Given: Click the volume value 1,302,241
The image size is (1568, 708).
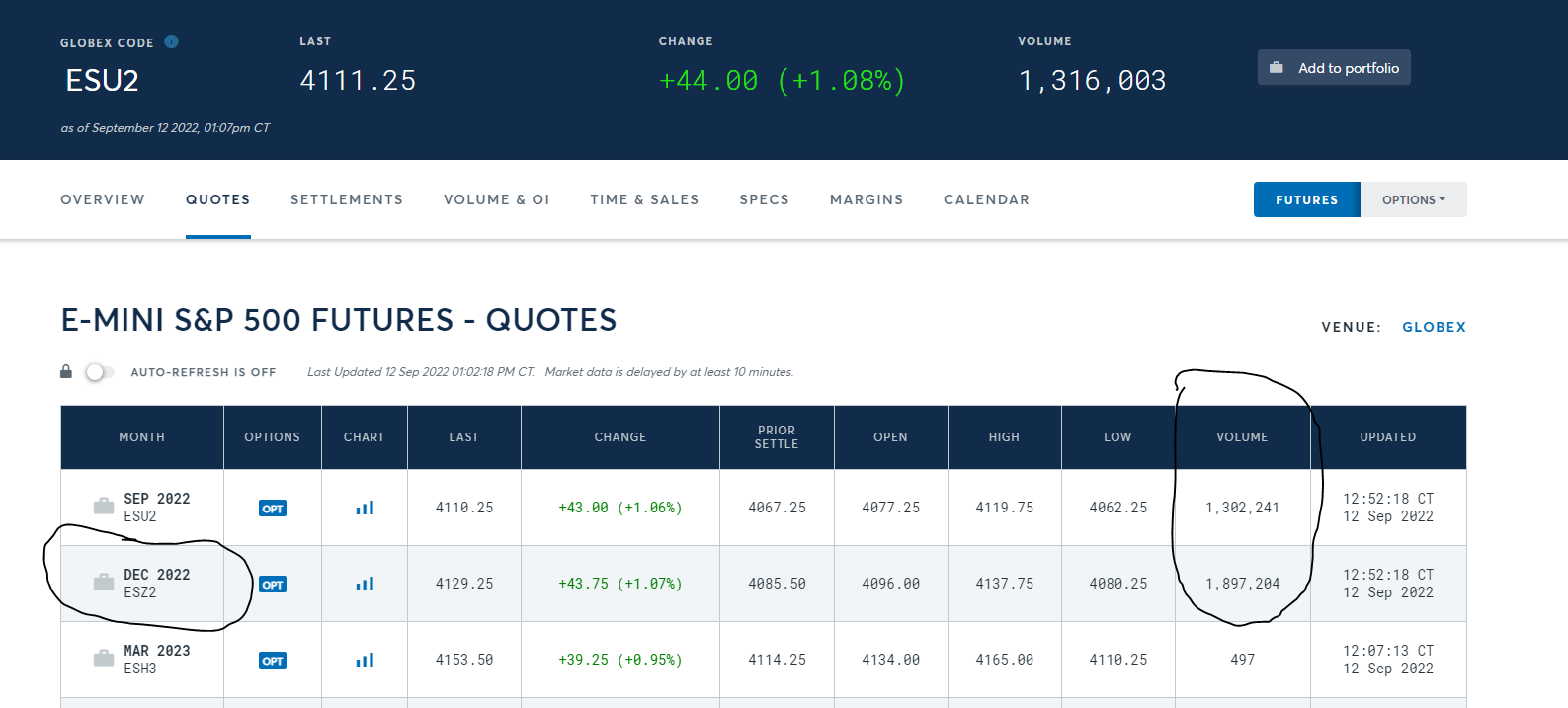Looking at the screenshot, I should [x=1243, y=508].
